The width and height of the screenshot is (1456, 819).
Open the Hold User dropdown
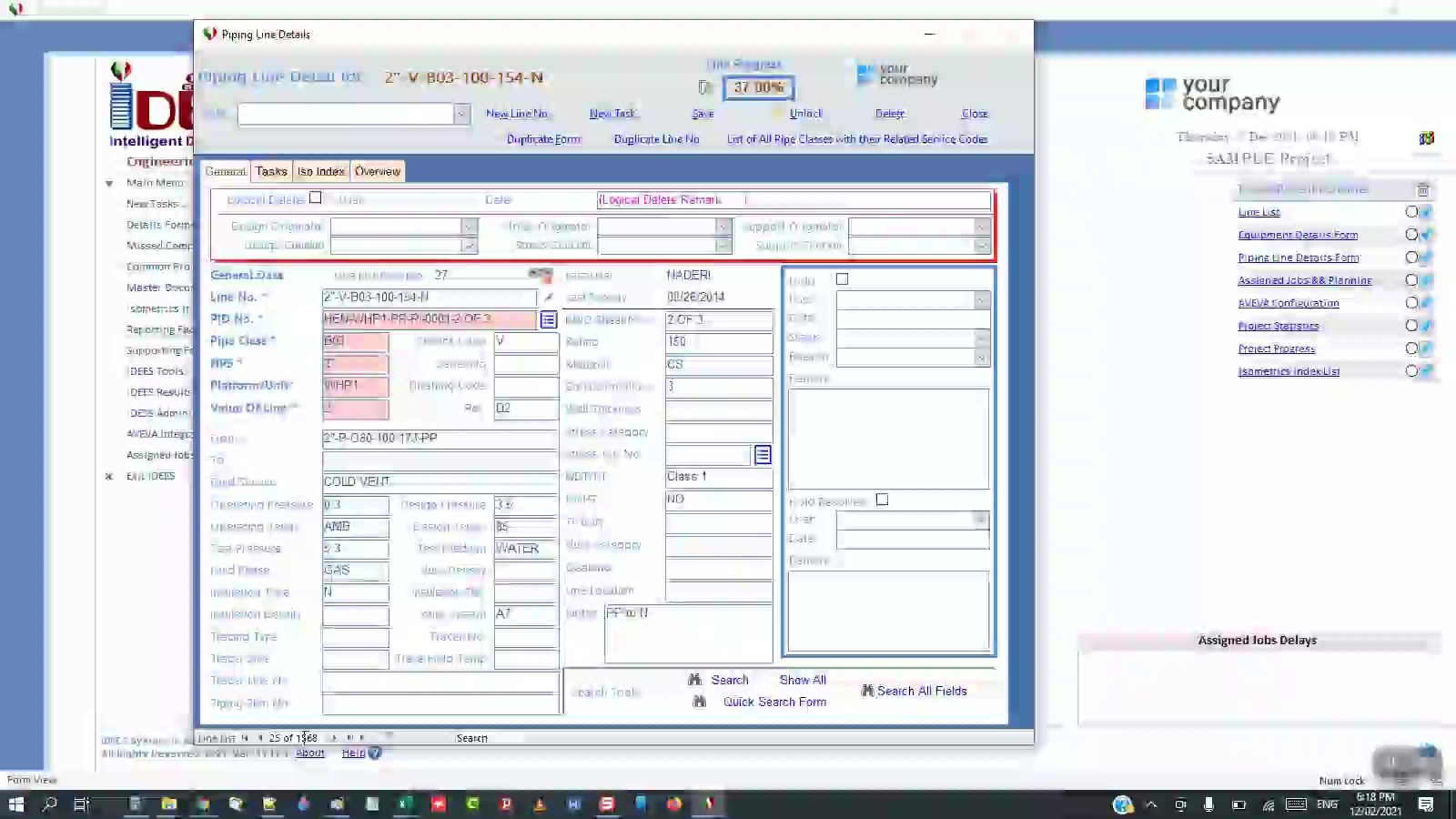tap(982, 299)
